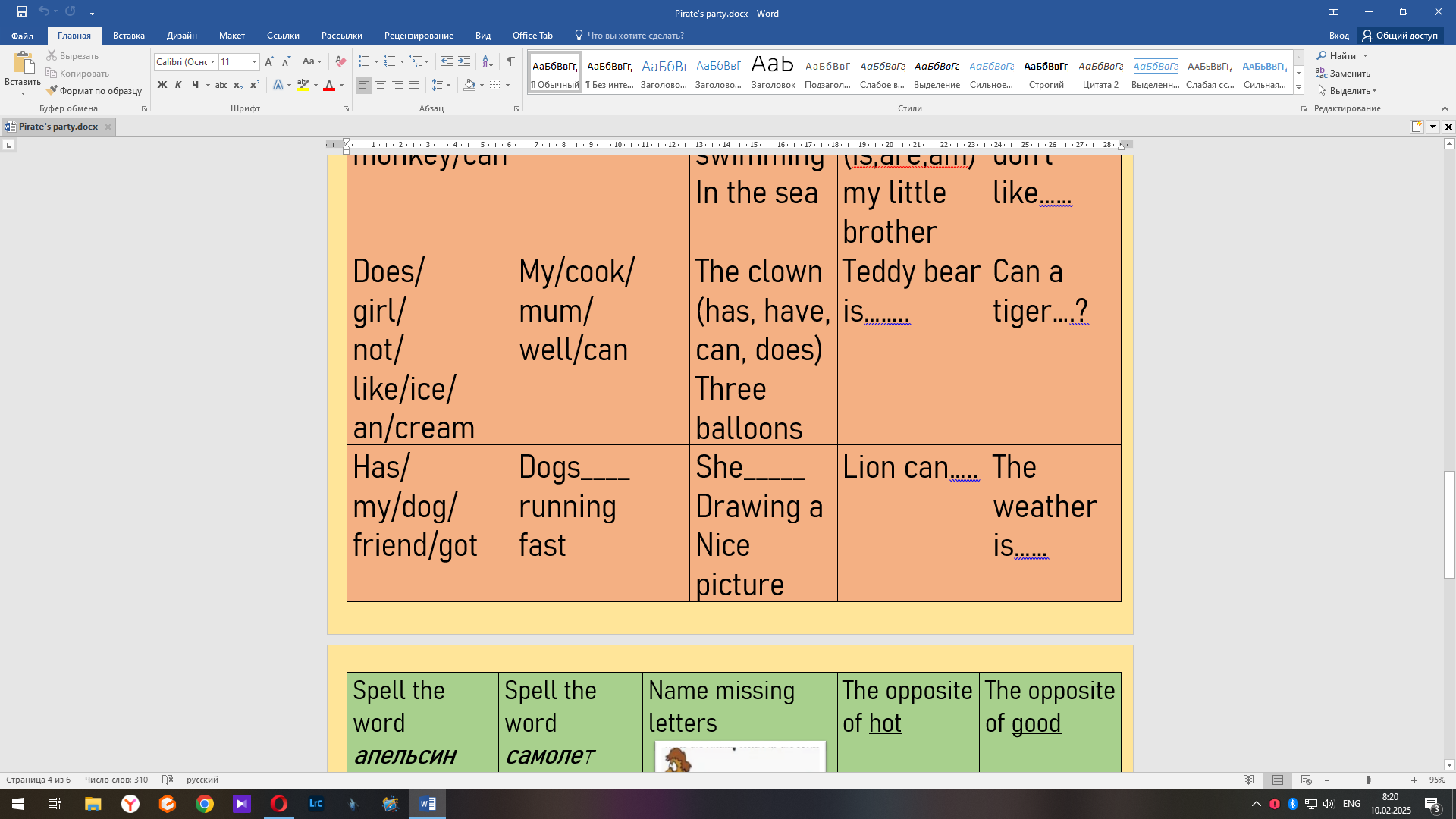1456x819 pixels.
Task: Click the Format Painter brush icon
Action: 52,90
